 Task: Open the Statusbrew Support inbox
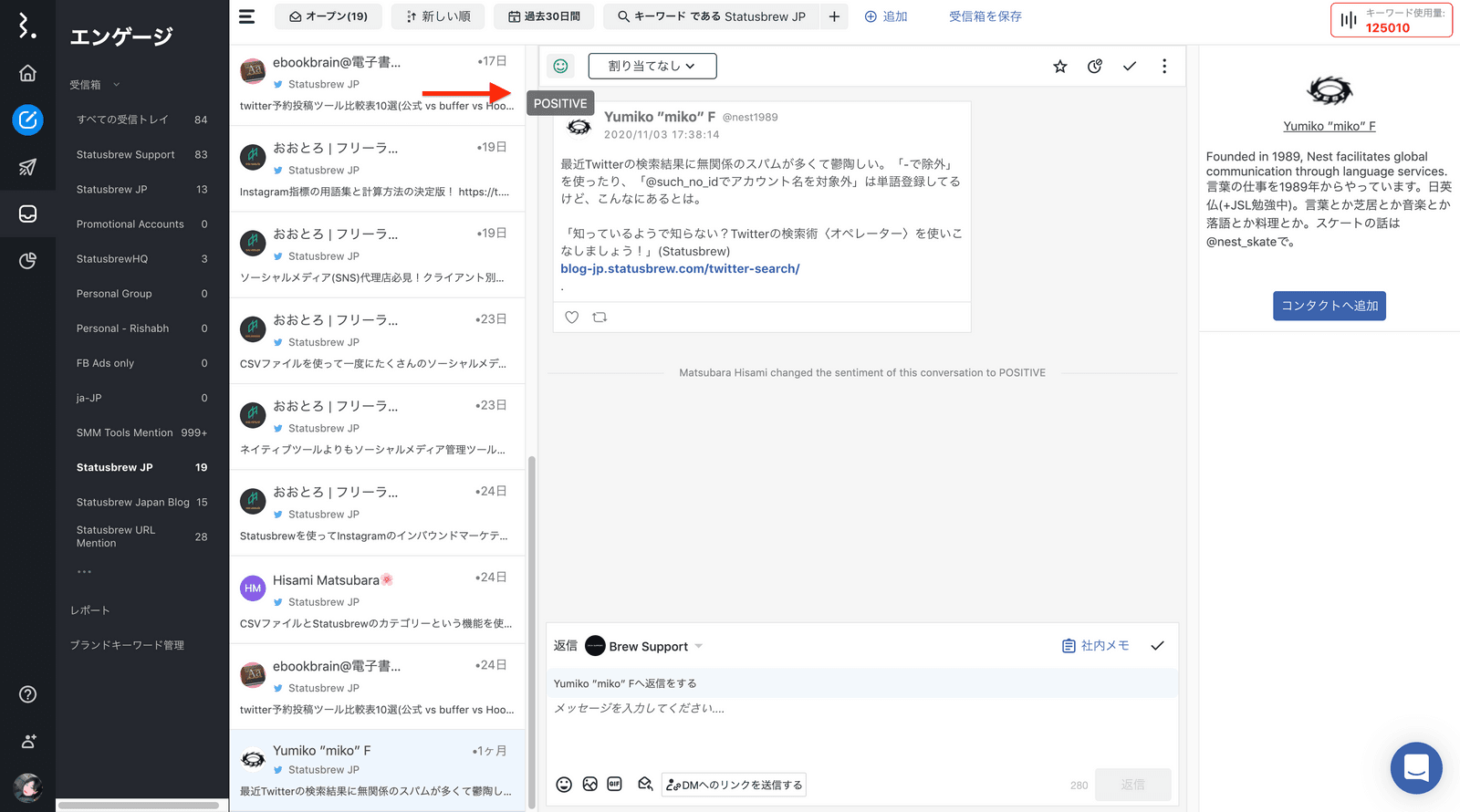coord(126,154)
